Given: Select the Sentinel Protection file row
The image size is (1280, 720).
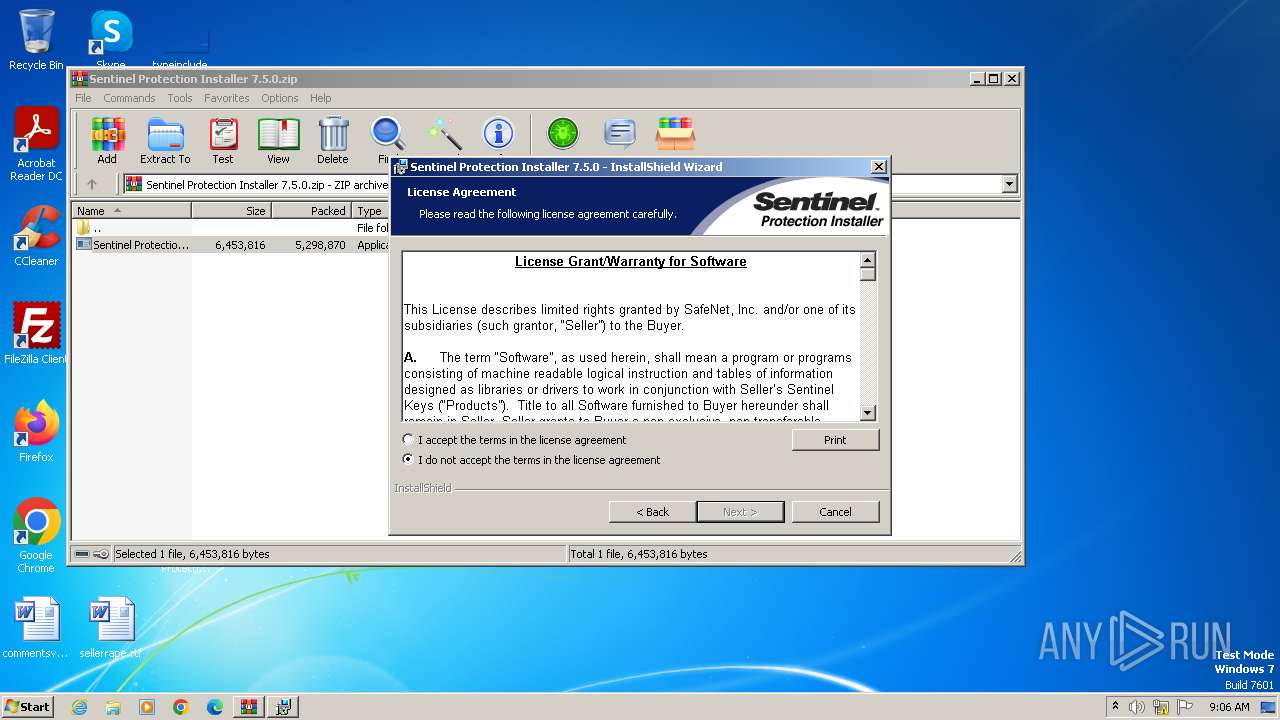Looking at the screenshot, I should coord(230,245).
